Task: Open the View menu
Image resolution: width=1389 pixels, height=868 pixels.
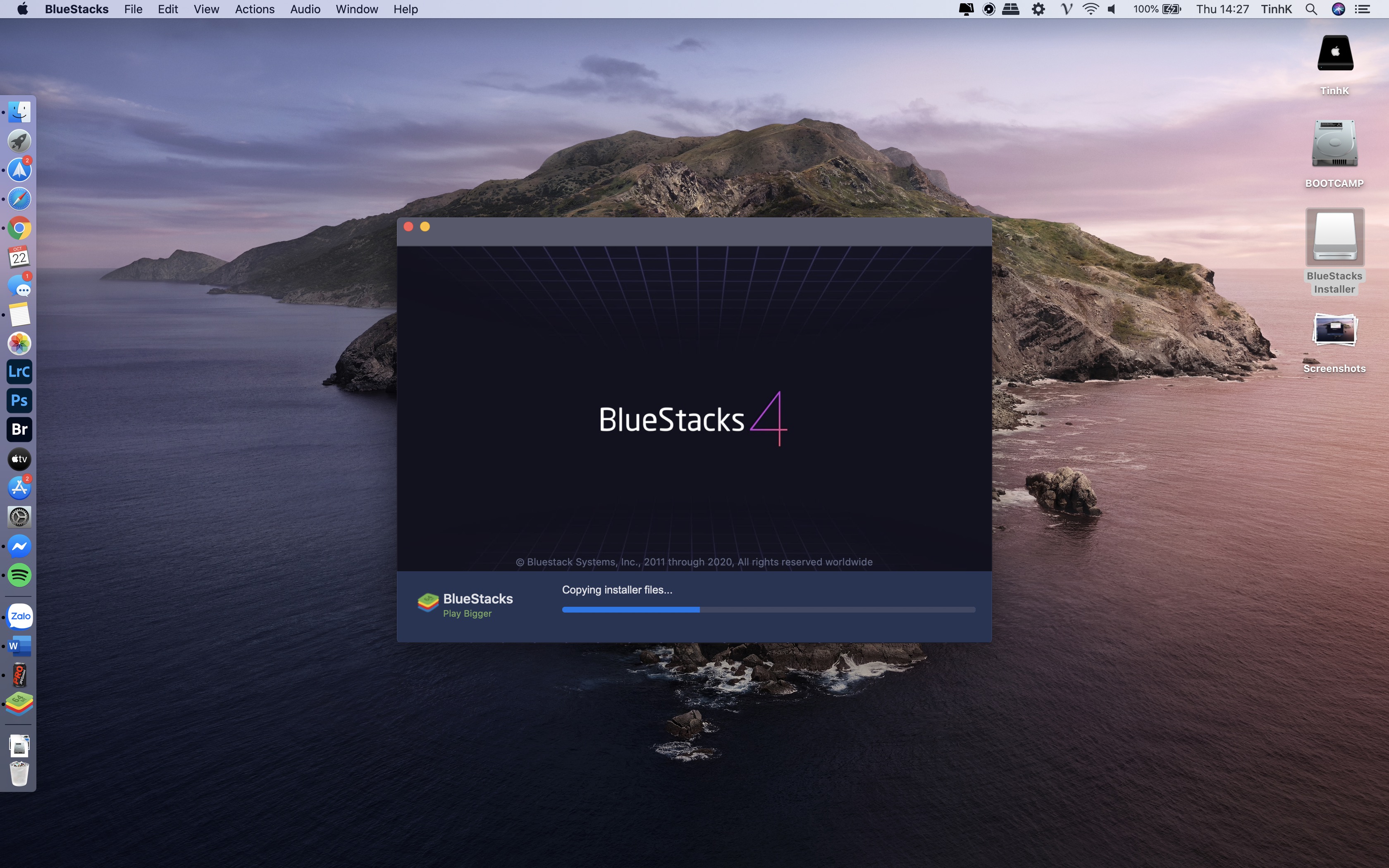Action: [207, 9]
